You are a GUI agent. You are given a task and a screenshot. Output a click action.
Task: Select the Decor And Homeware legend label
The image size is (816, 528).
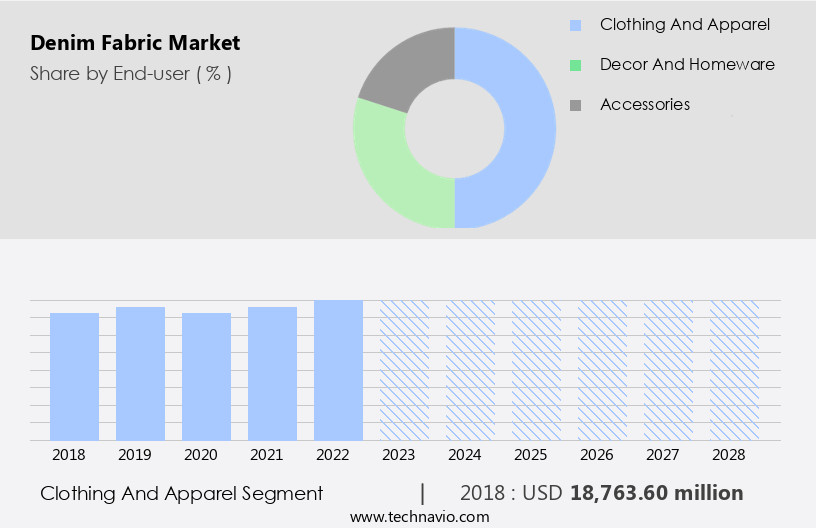pyautogui.click(x=686, y=64)
